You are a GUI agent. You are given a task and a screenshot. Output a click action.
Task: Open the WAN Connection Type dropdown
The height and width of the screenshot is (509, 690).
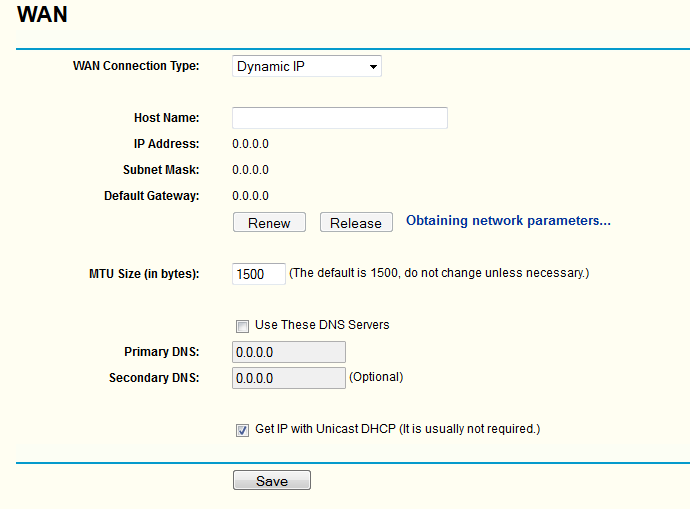[306, 67]
